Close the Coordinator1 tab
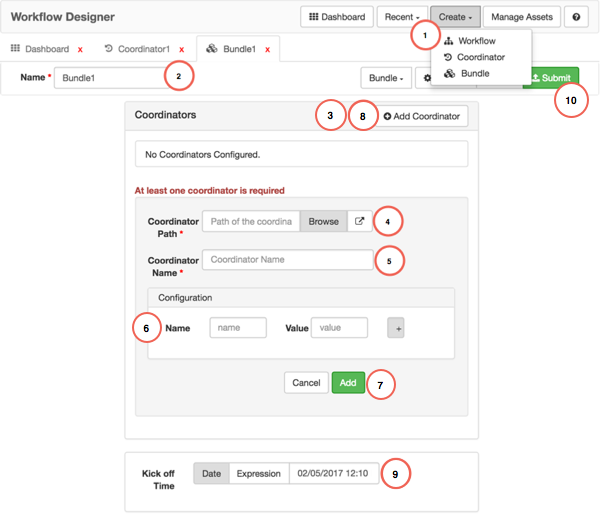 click(182, 49)
